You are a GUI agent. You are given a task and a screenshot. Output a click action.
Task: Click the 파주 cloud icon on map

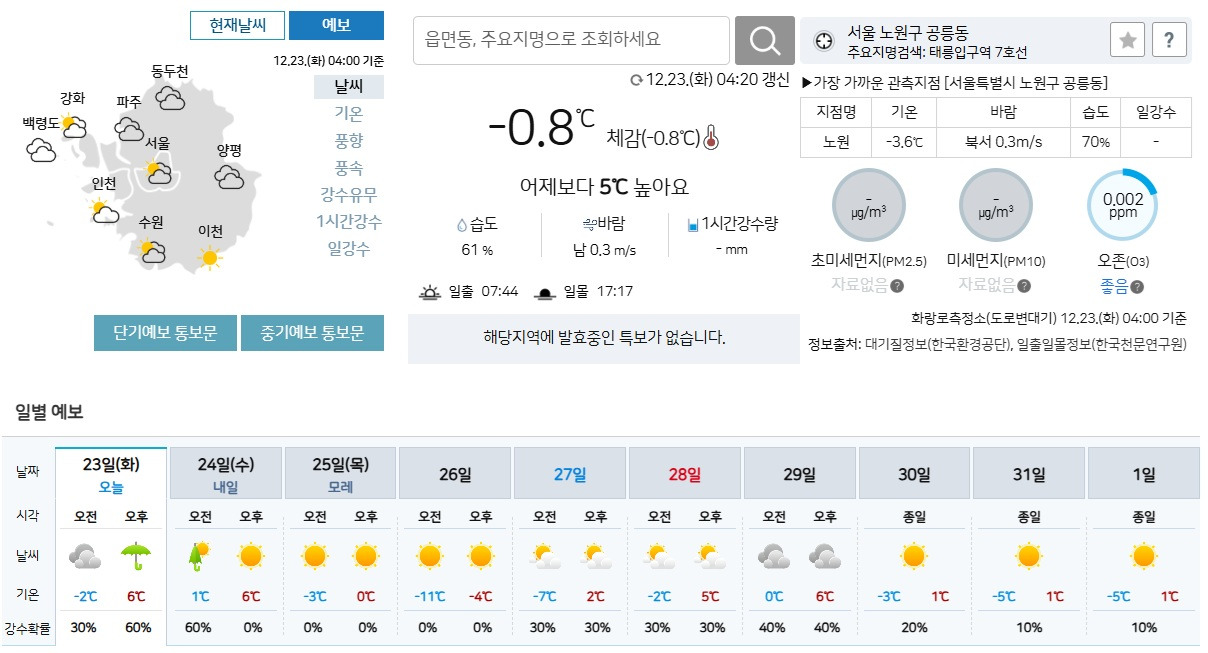(129, 128)
